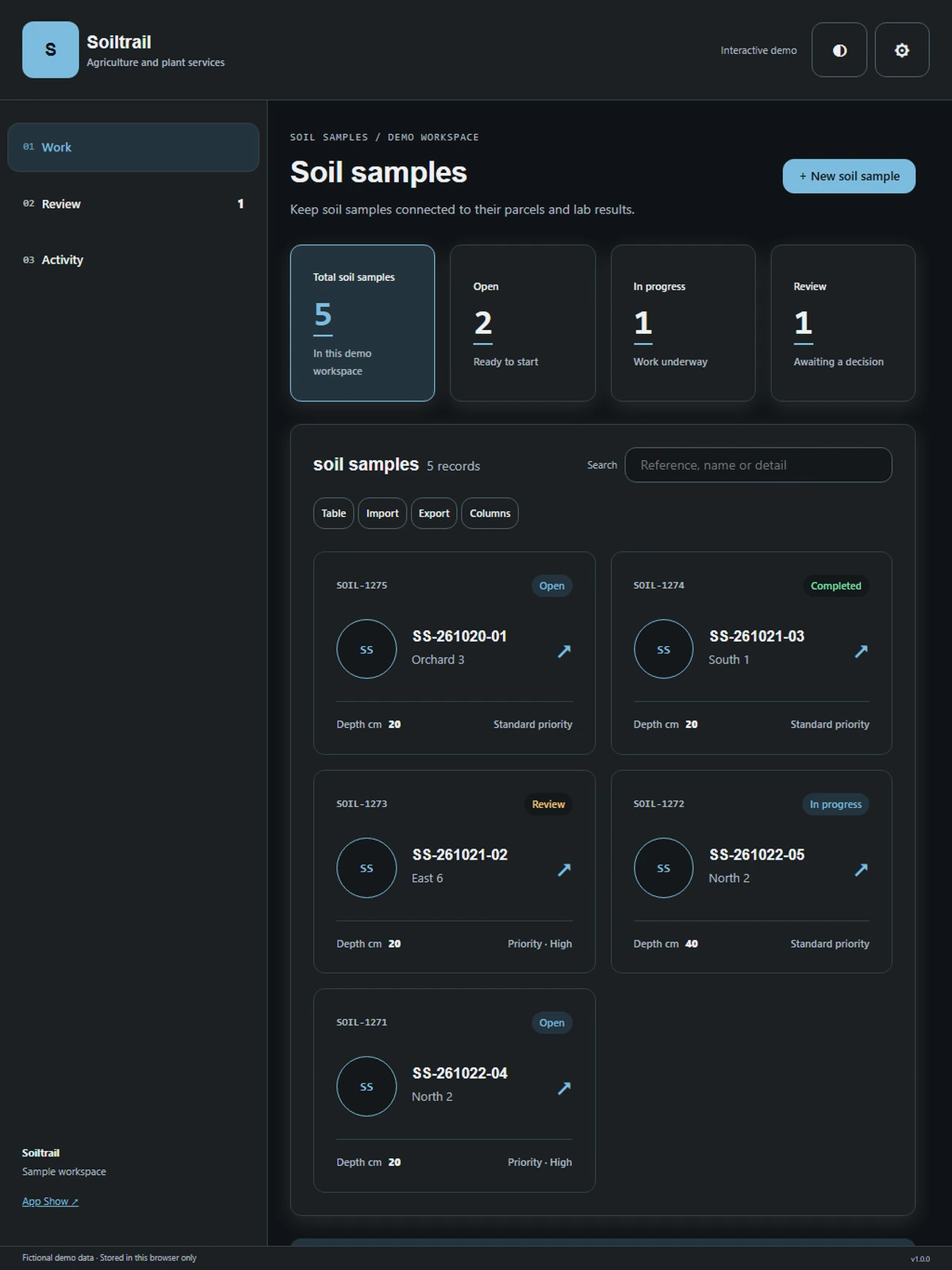The width and height of the screenshot is (952, 1270).
Task: Open arrow icon for SS-261021-02 card
Action: coord(564,869)
